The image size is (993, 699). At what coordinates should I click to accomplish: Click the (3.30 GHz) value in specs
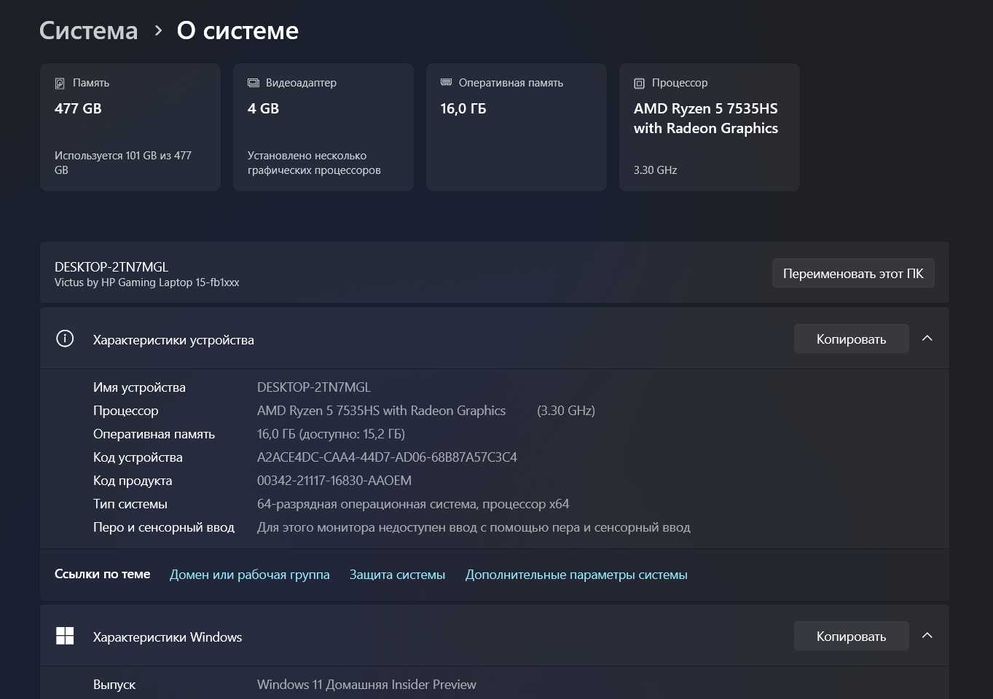[x=566, y=411]
